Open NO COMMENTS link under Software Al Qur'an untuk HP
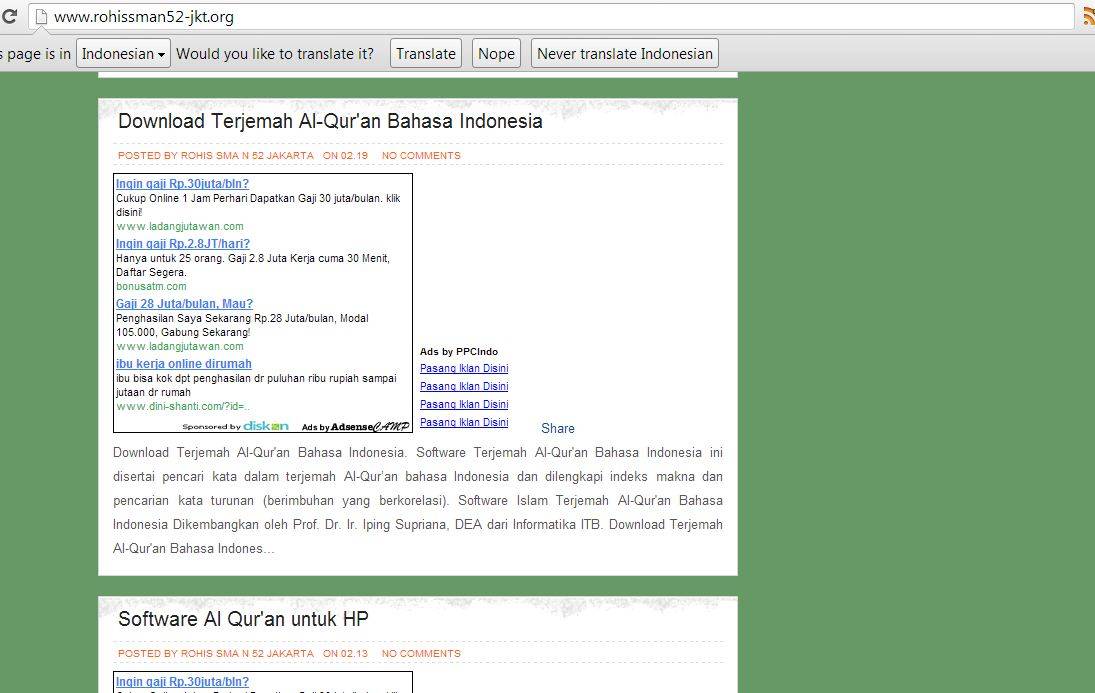The image size is (1095, 693). point(421,654)
